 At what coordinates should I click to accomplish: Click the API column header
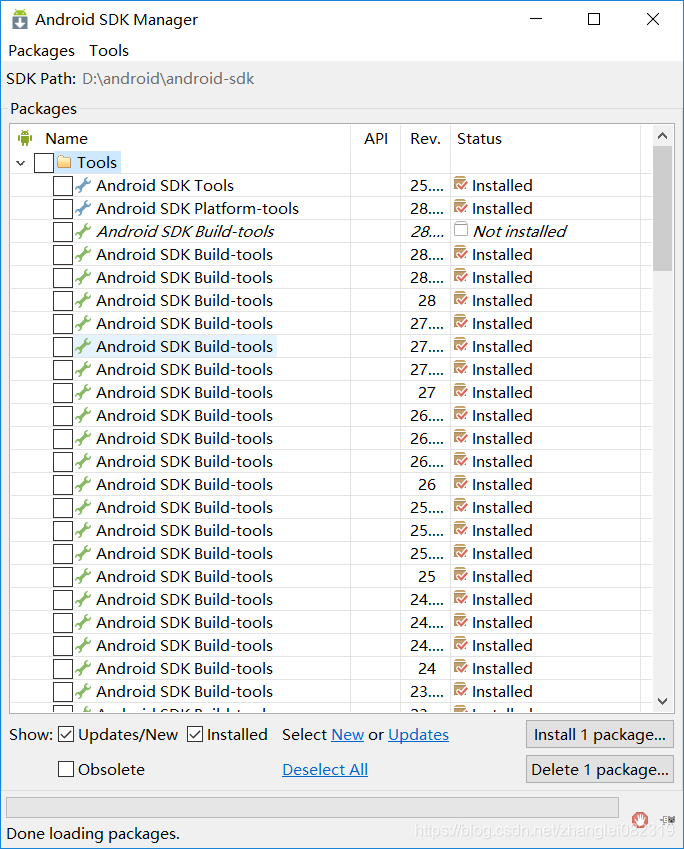(376, 139)
